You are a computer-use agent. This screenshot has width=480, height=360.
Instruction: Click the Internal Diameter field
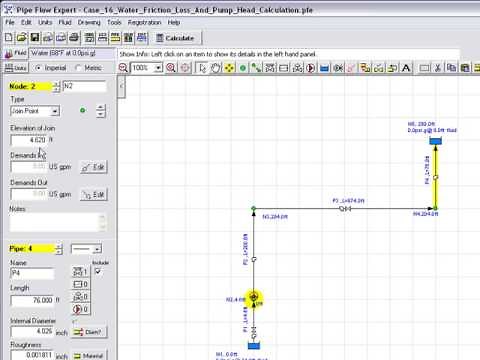(x=32, y=331)
